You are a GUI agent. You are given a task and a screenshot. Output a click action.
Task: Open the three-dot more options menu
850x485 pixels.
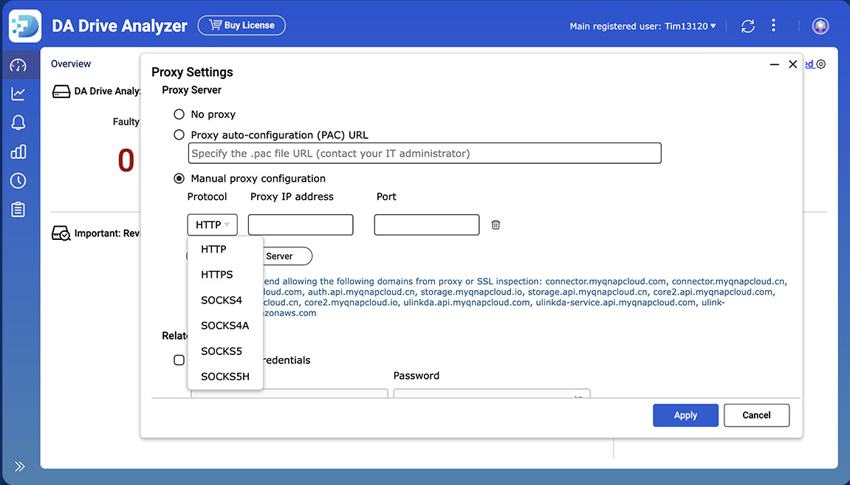tap(774, 25)
